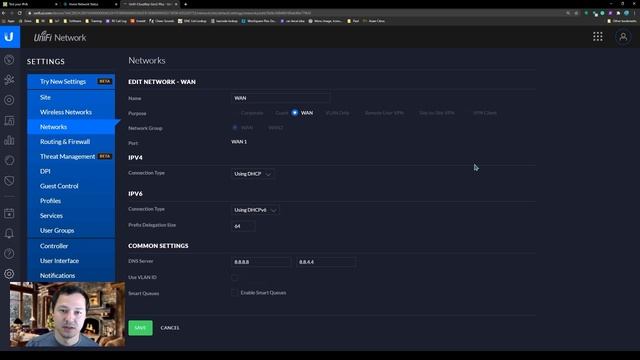640x360 pixels.
Task: Open a new browser tab
Action: coord(185,4)
